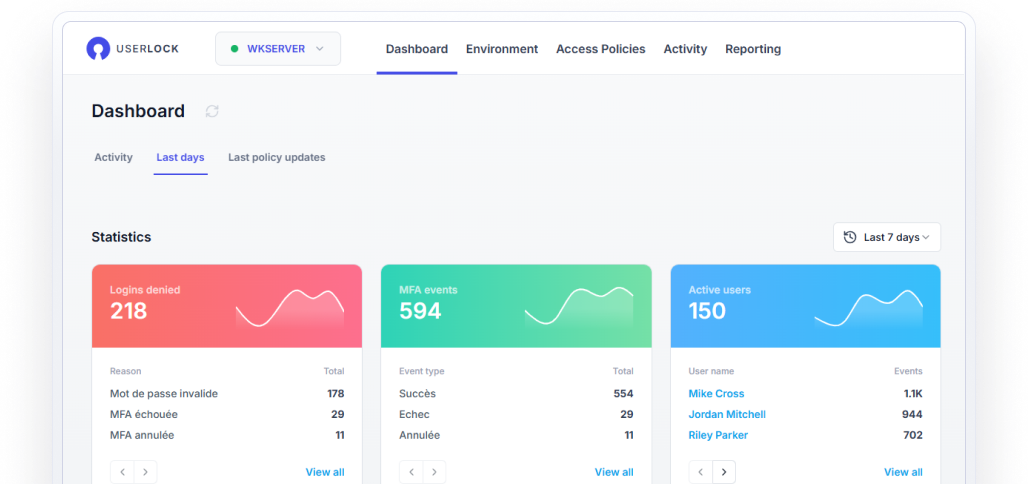Open the Environment menu
1028x484 pixels.
[x=502, y=49]
